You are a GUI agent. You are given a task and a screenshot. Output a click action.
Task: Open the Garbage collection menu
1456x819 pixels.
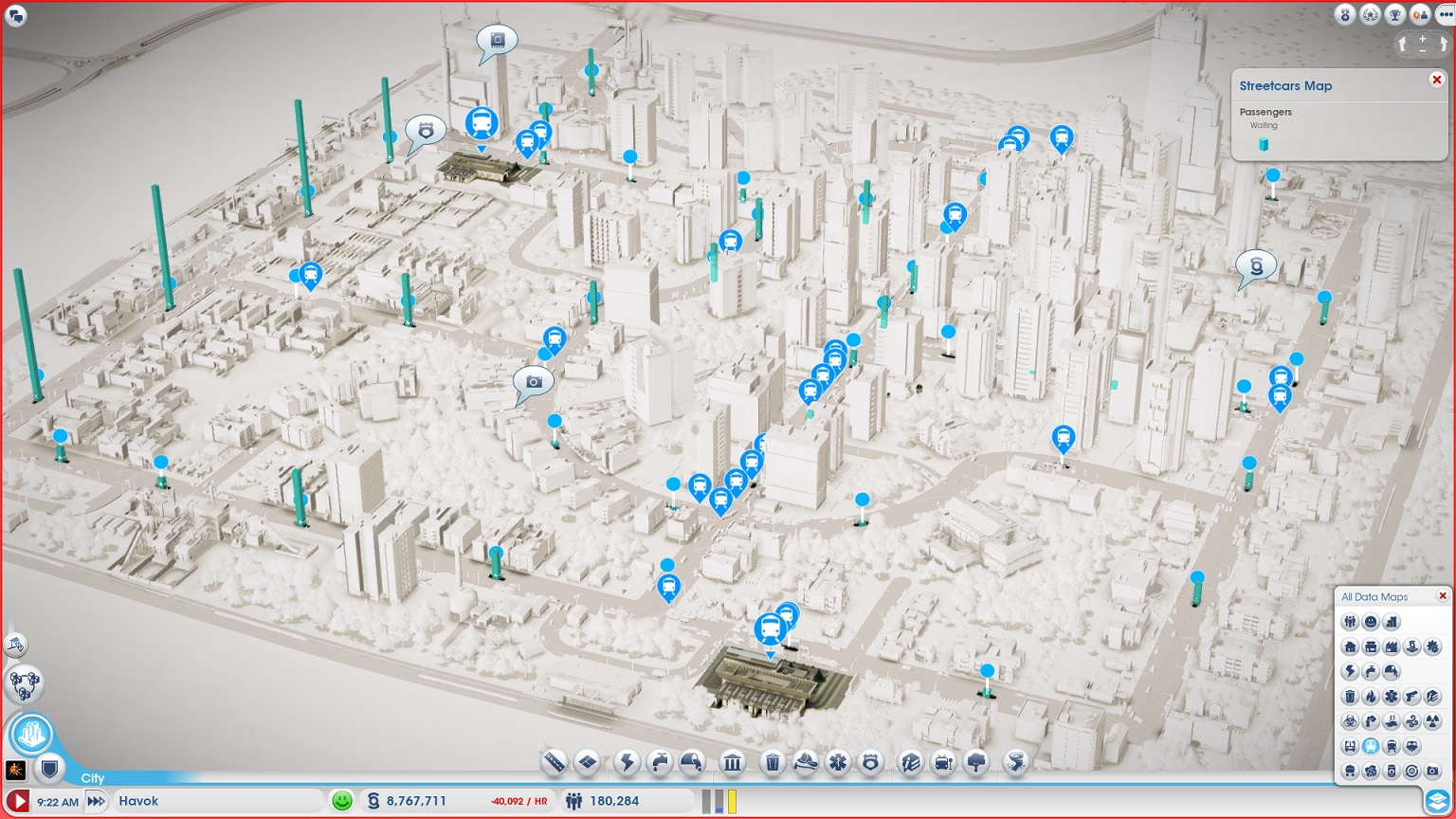tap(773, 761)
